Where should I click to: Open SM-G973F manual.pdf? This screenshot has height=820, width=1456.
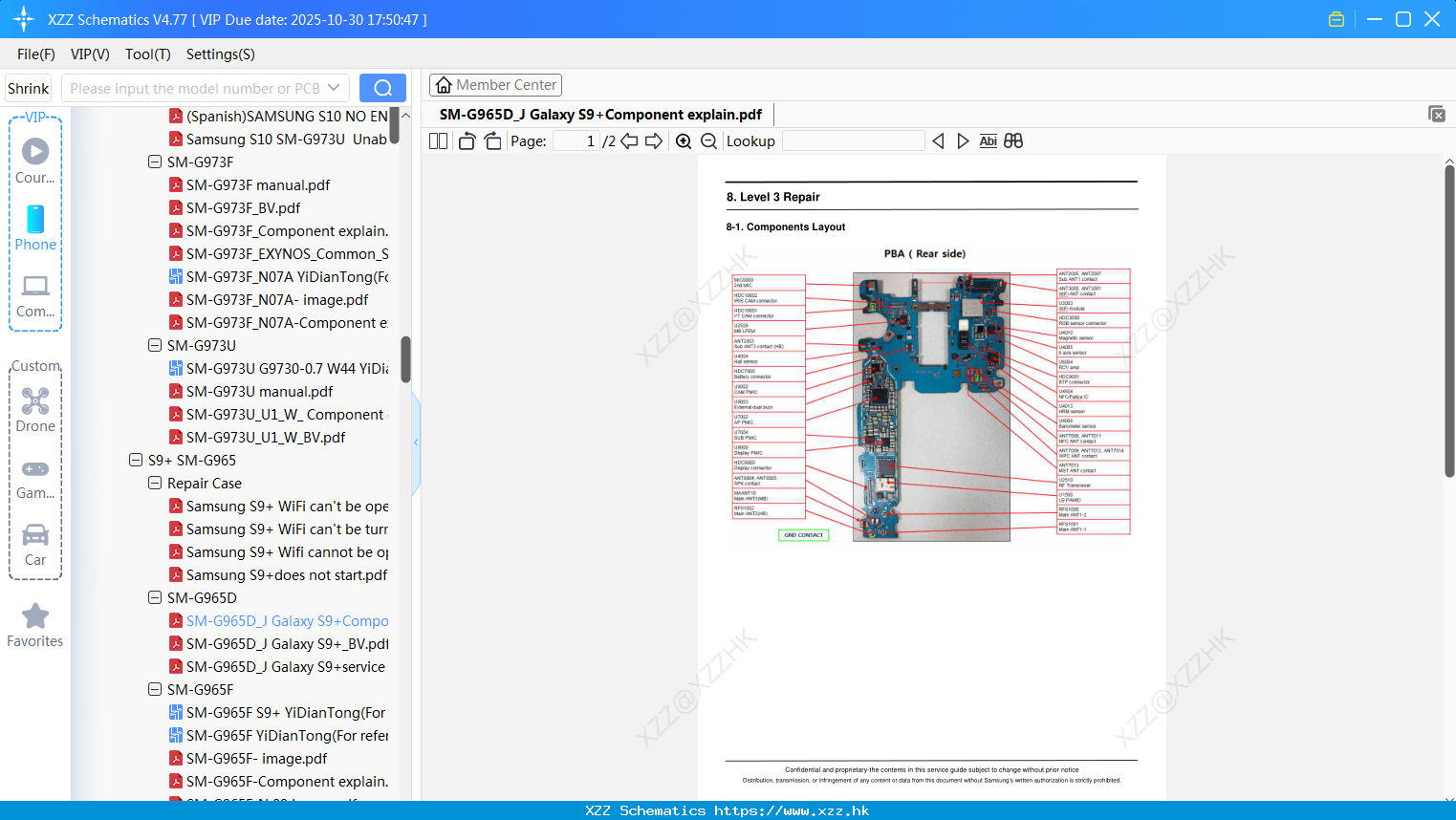[x=258, y=184]
